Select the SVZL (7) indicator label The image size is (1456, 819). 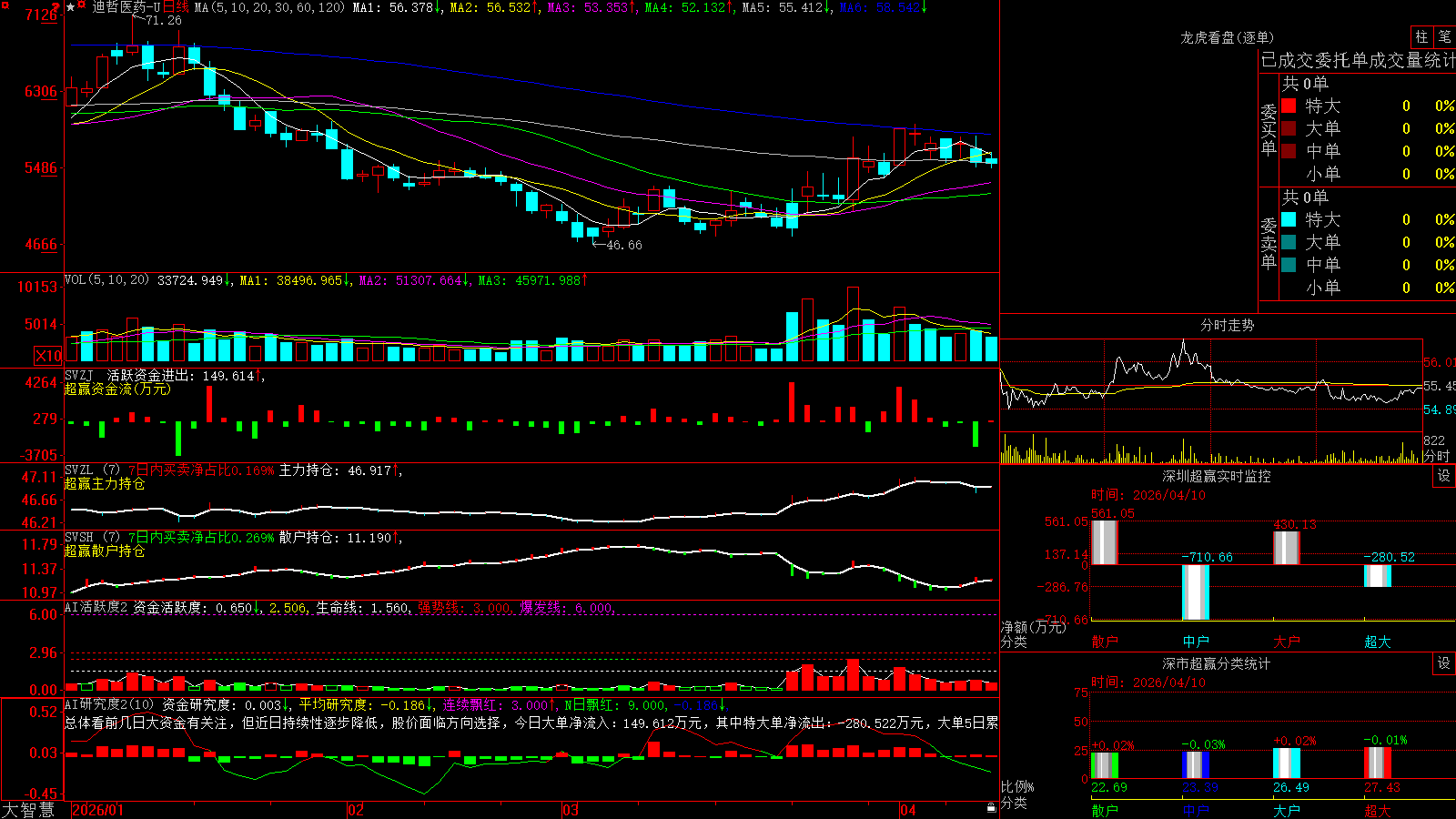[x=92, y=470]
